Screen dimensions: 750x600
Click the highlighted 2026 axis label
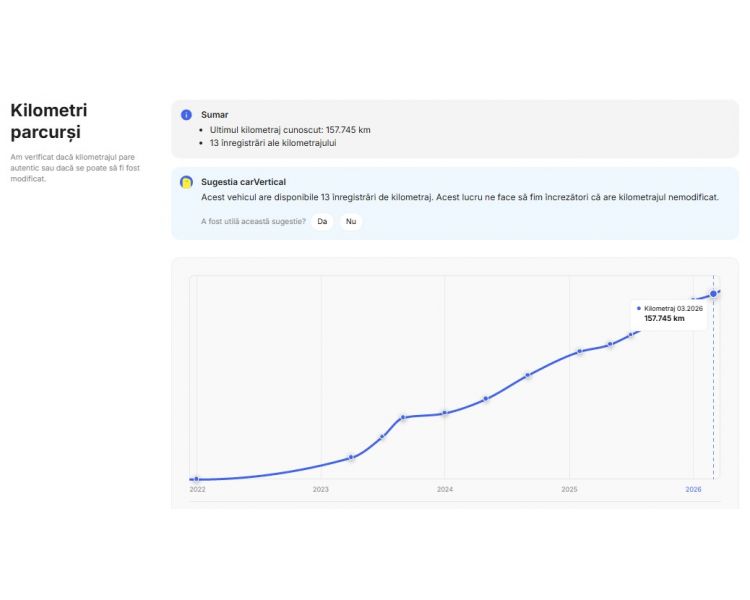coord(693,489)
